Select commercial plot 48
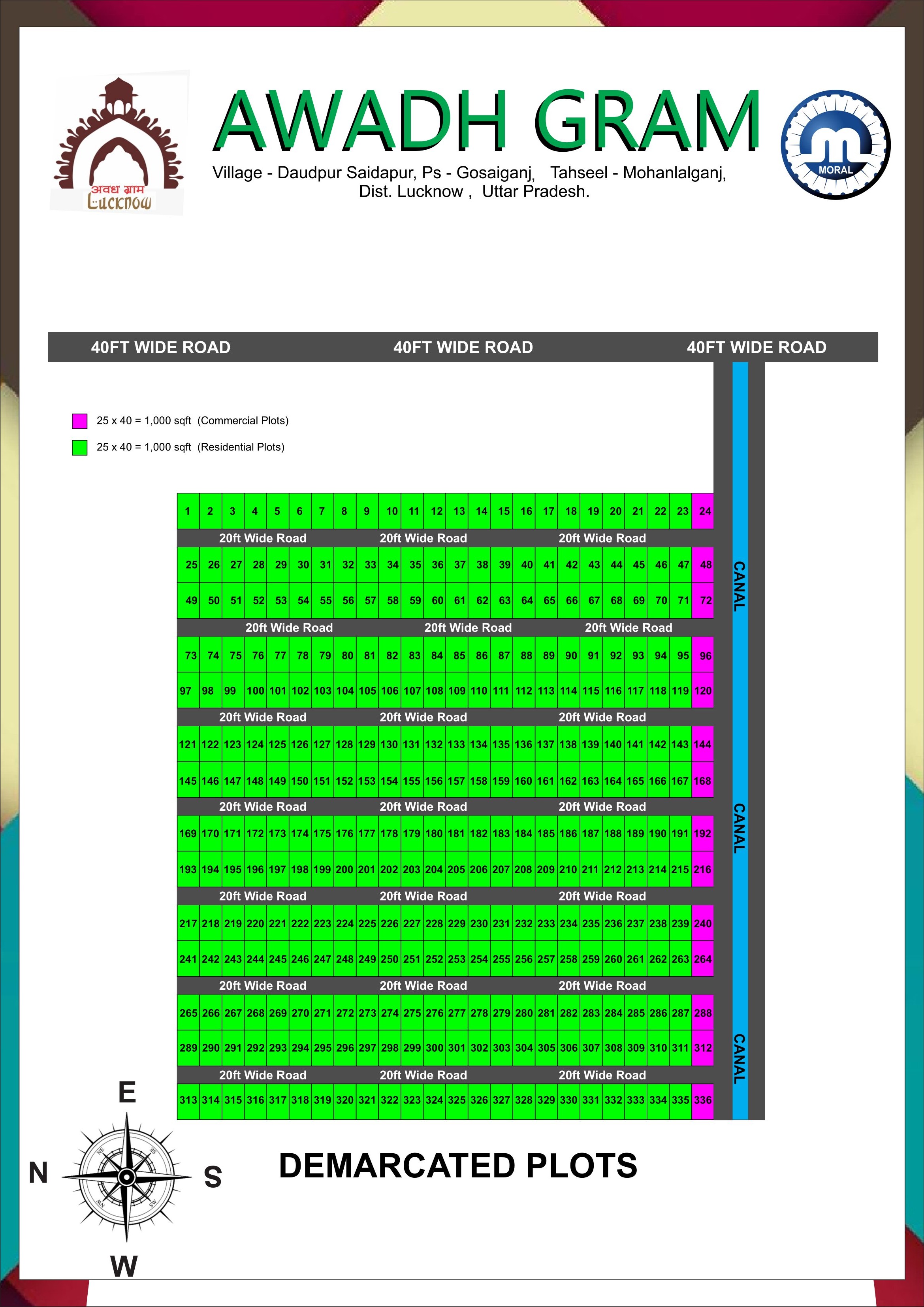 point(702,565)
